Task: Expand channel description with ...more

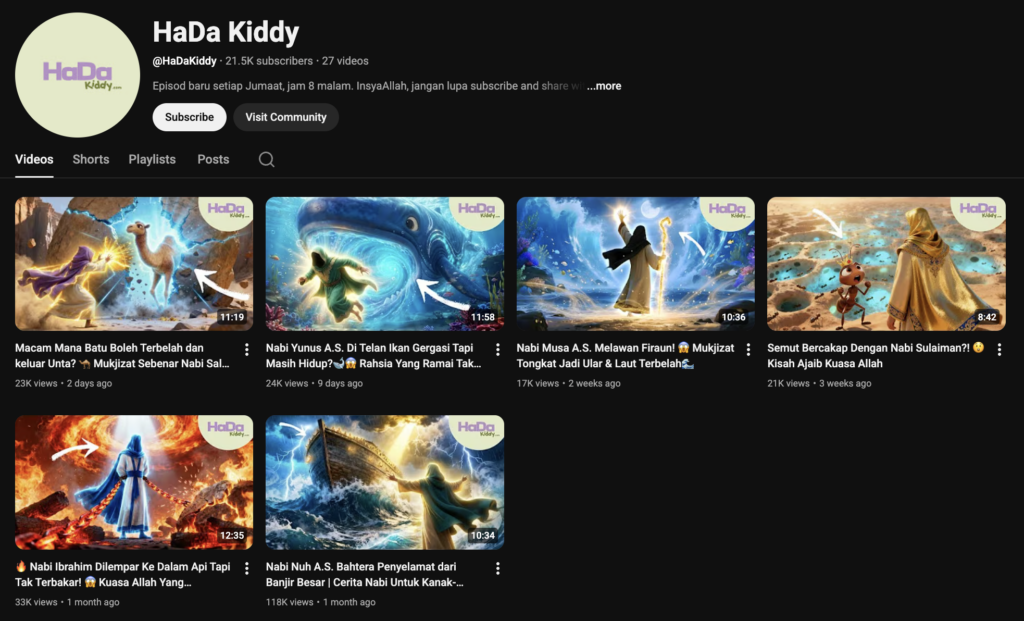Action: click(604, 86)
